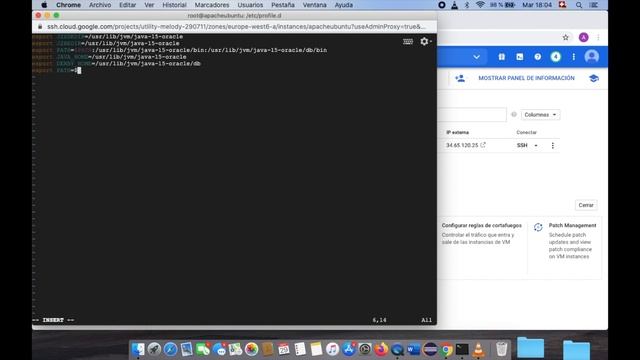The image size is (640, 360).
Task: Open Music app from the Dock
Action: pyautogui.click(x=332, y=349)
